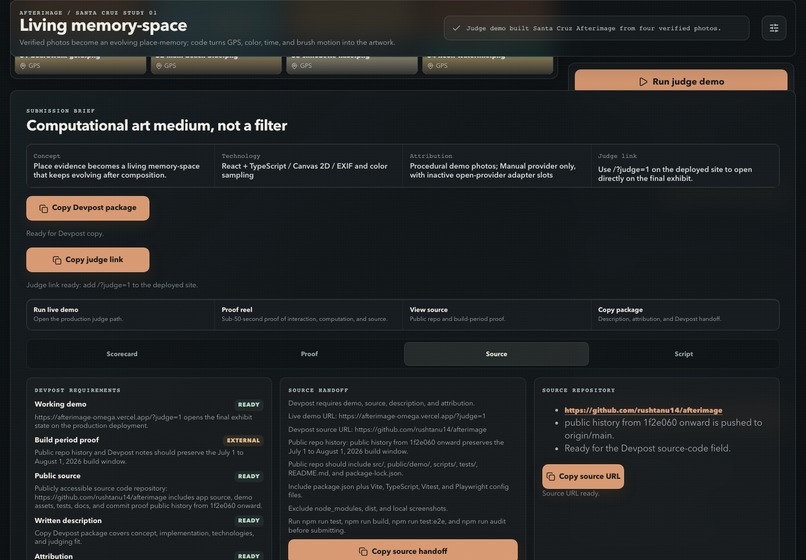Click the Build period proof requirement title
806x560 pixels.
point(66,440)
